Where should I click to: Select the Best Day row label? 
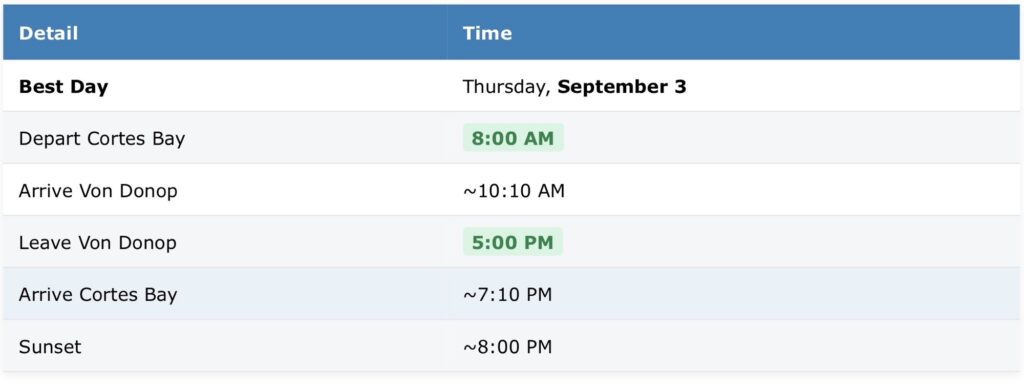[63, 87]
